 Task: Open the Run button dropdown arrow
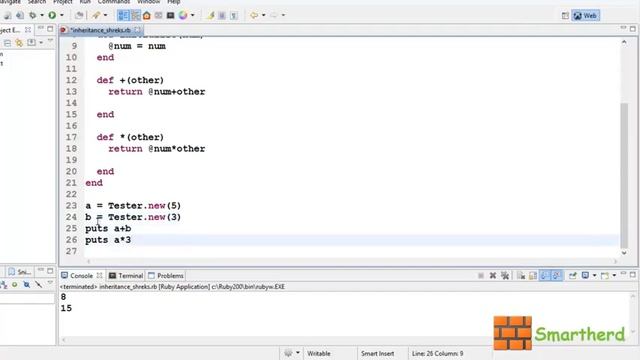pyautogui.click(x=62, y=16)
